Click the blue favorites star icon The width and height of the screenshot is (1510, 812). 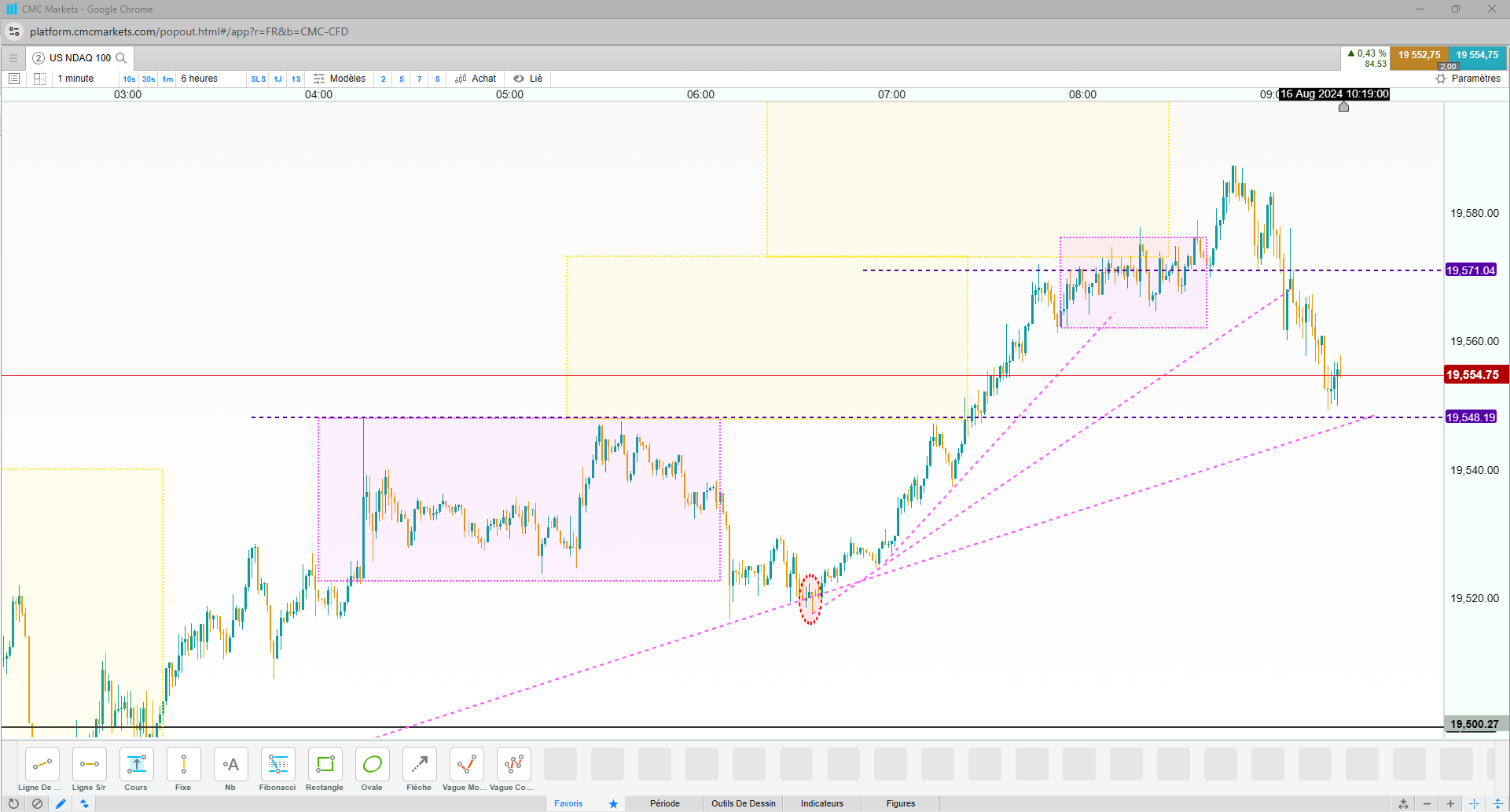click(x=613, y=803)
